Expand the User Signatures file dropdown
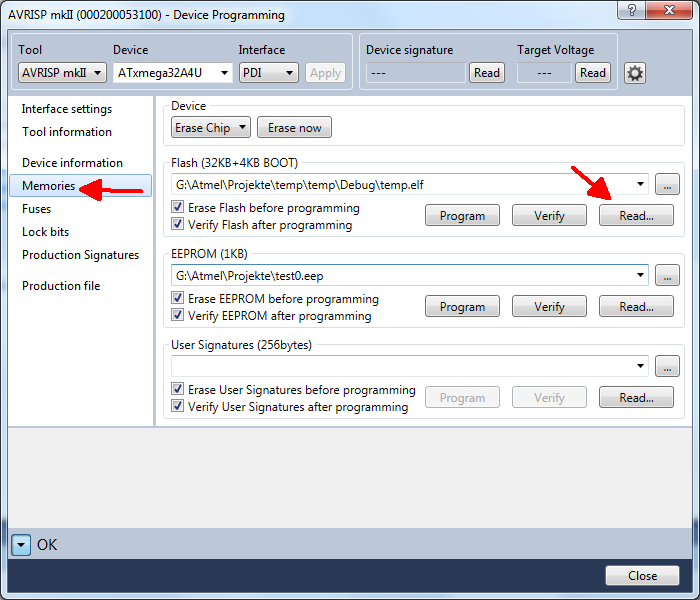 point(640,366)
